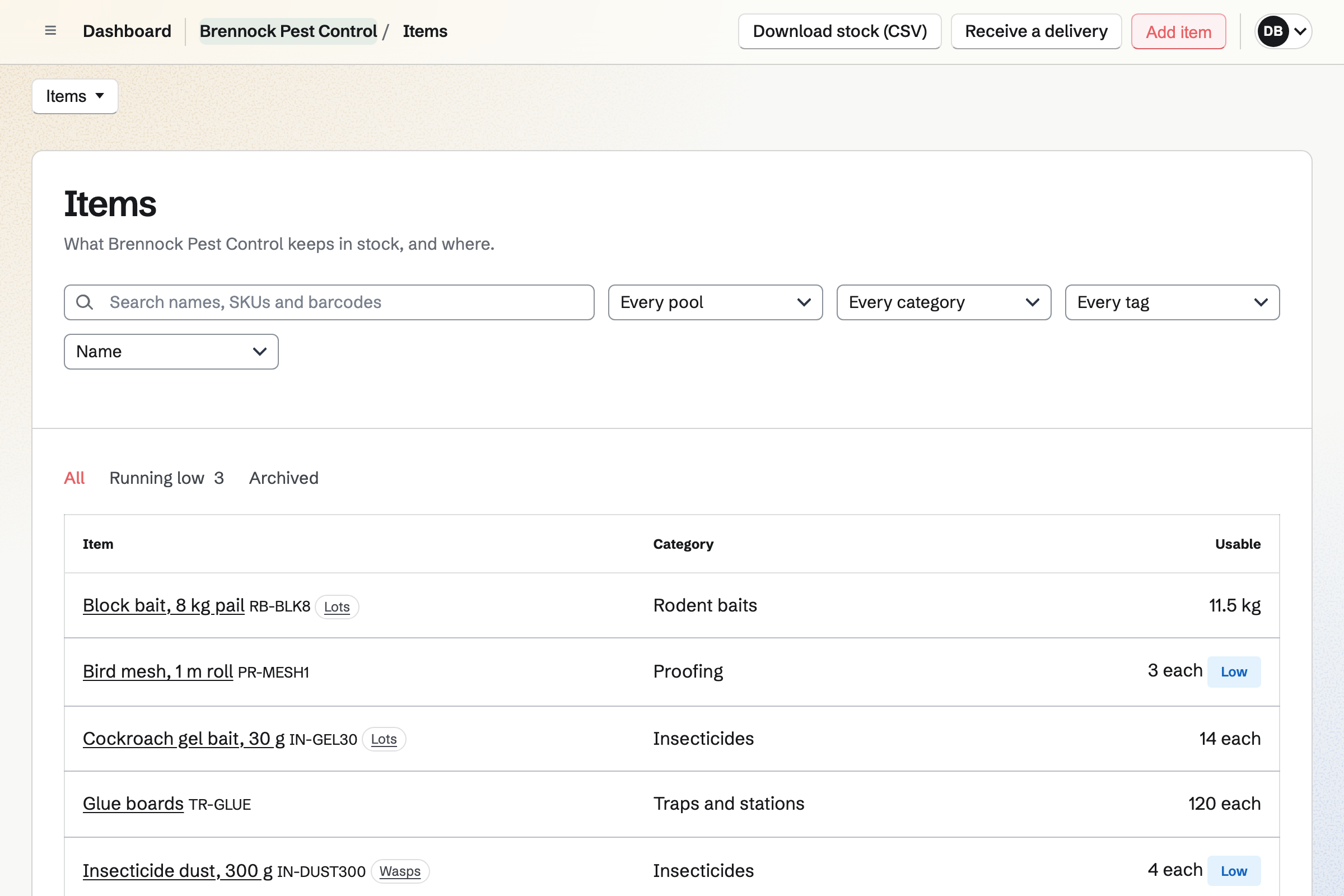Click Lots tag on Cockroach gel row
Viewport: 1344px width, 896px height.
(384, 739)
